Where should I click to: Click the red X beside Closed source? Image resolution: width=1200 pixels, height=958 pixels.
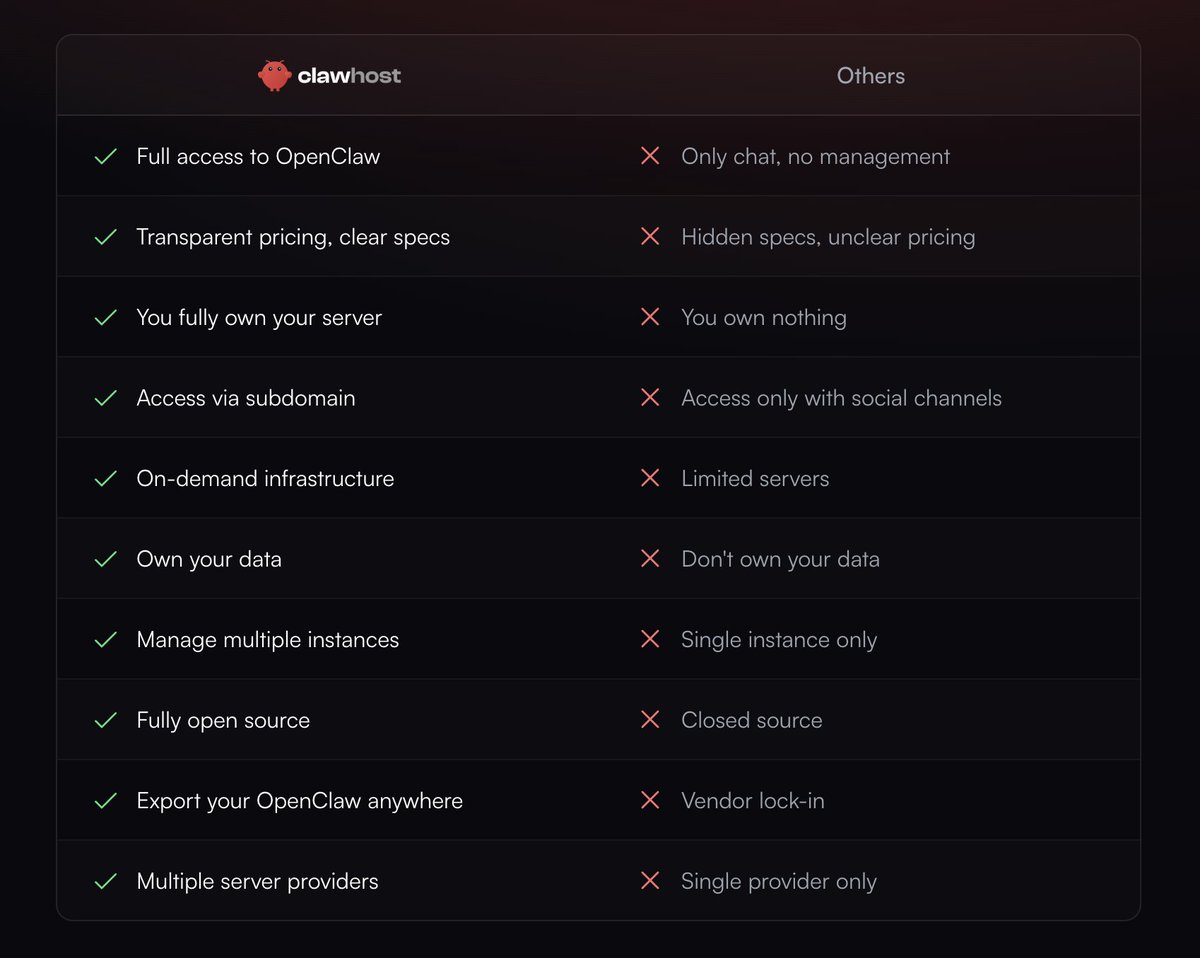[650, 720]
